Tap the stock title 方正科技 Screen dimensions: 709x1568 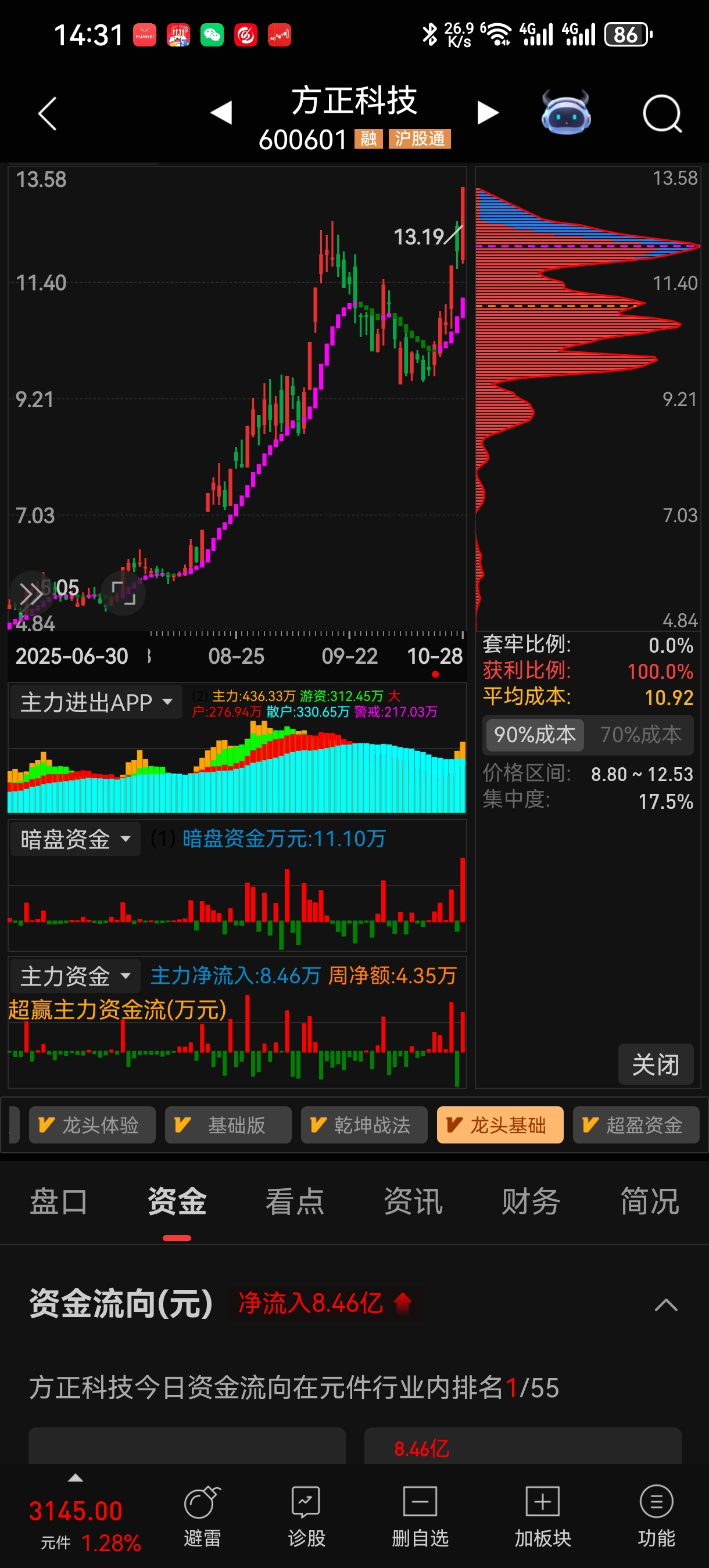point(354,101)
